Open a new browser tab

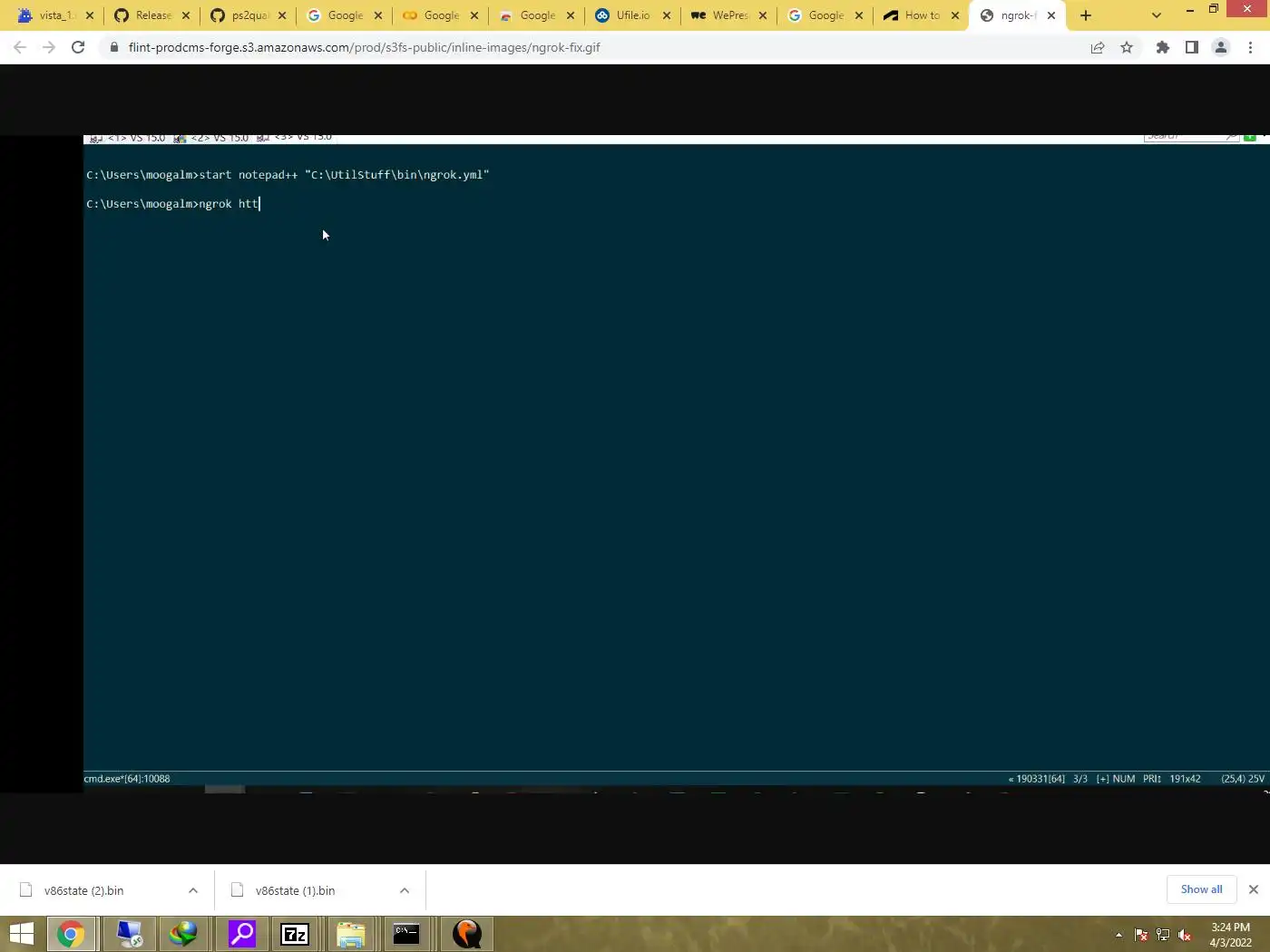coord(1086,15)
